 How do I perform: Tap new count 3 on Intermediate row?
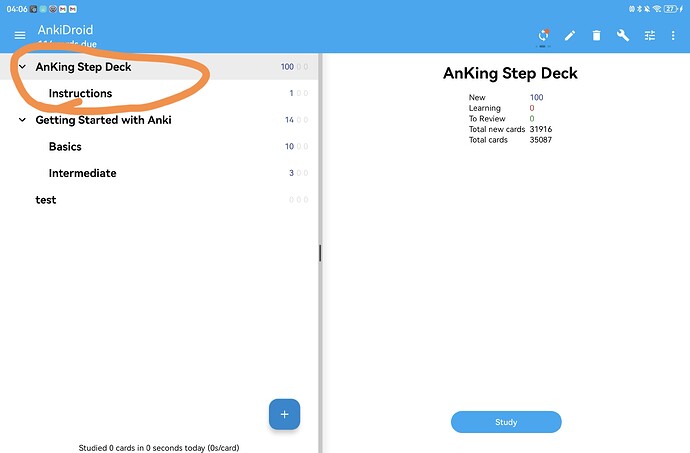pos(291,173)
